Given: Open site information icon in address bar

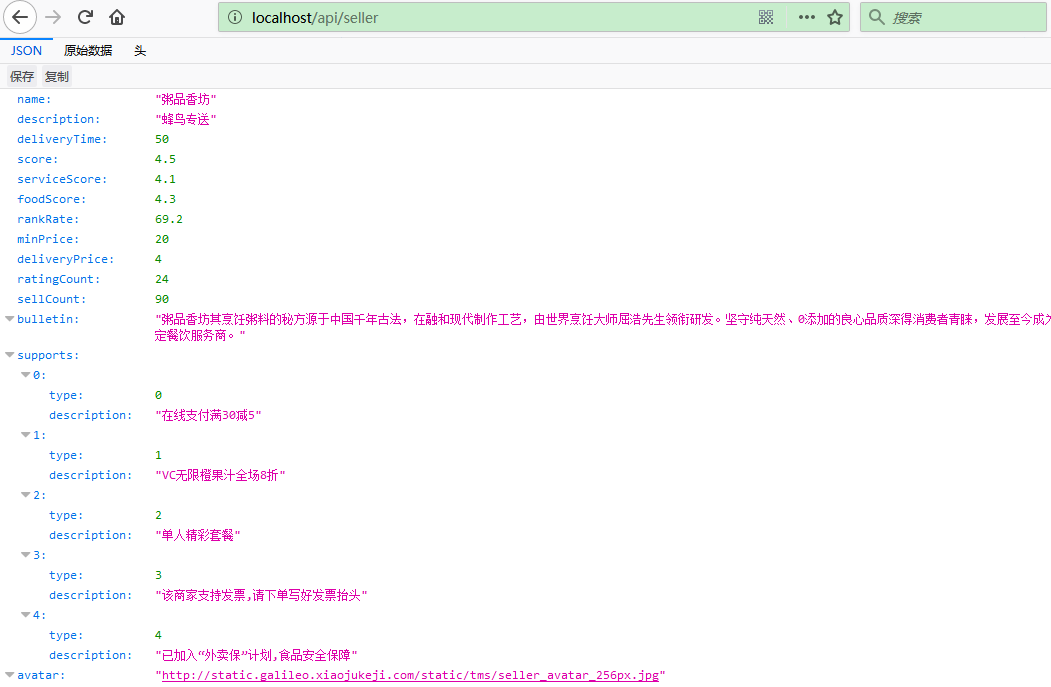Looking at the screenshot, I should click(x=235, y=17).
